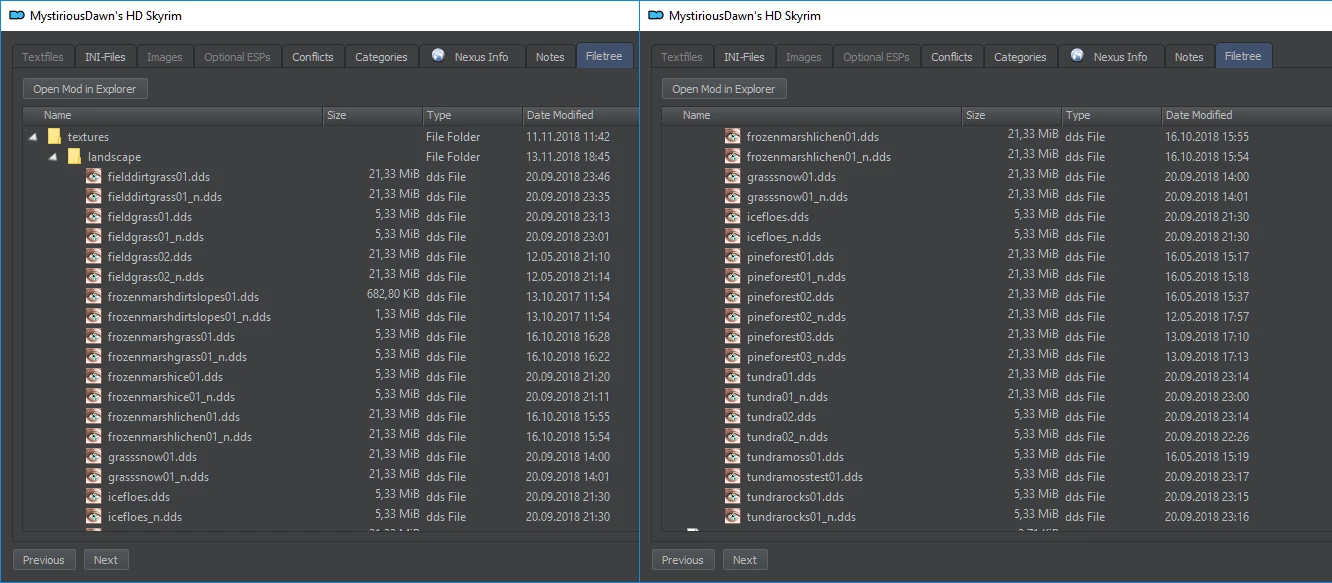
Task: Open the Textfiles tab in left window
Action: [43, 57]
